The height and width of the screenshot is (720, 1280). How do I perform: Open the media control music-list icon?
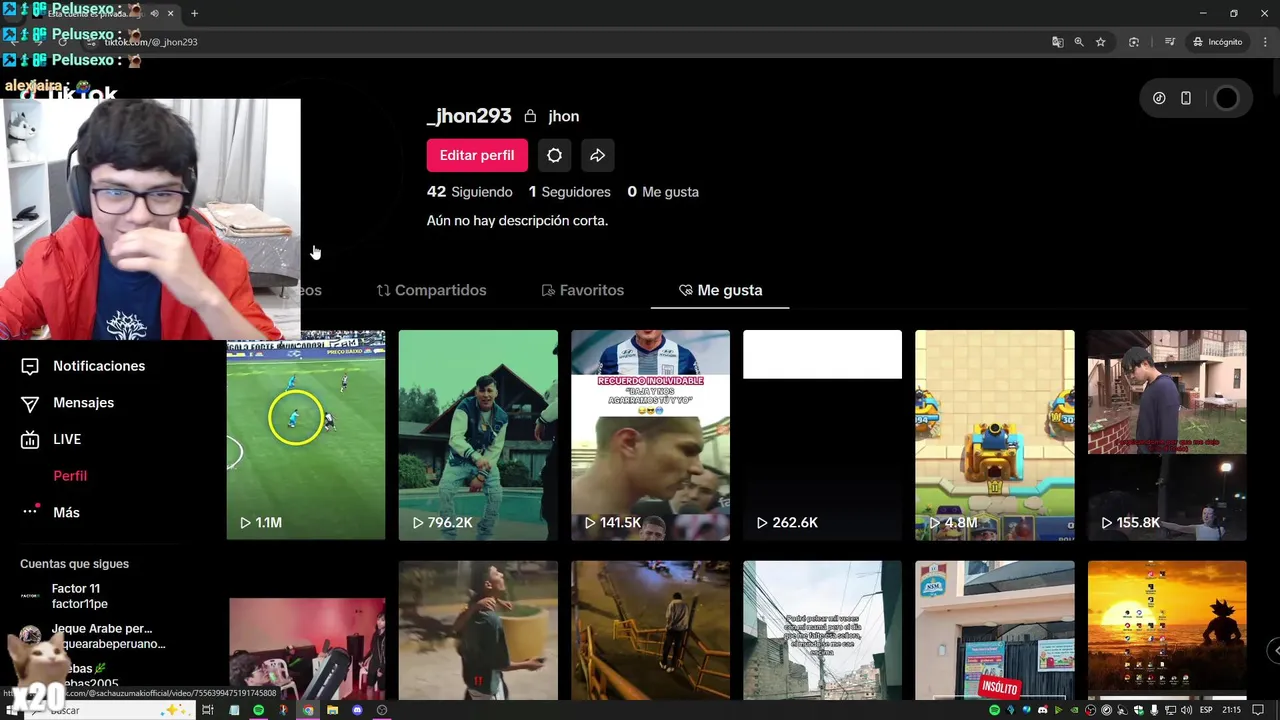pyautogui.click(x=1169, y=42)
